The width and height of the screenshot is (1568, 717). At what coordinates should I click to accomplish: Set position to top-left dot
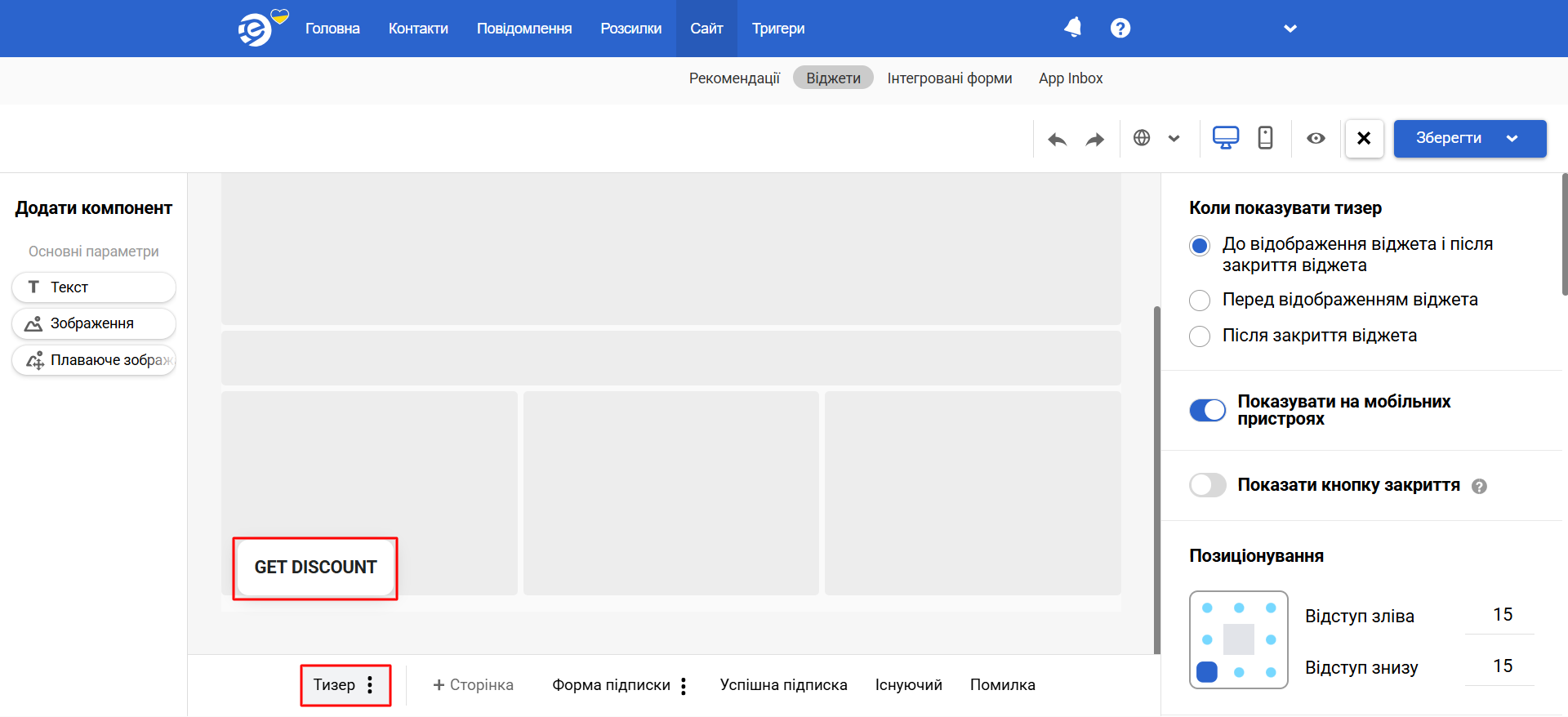click(1207, 608)
